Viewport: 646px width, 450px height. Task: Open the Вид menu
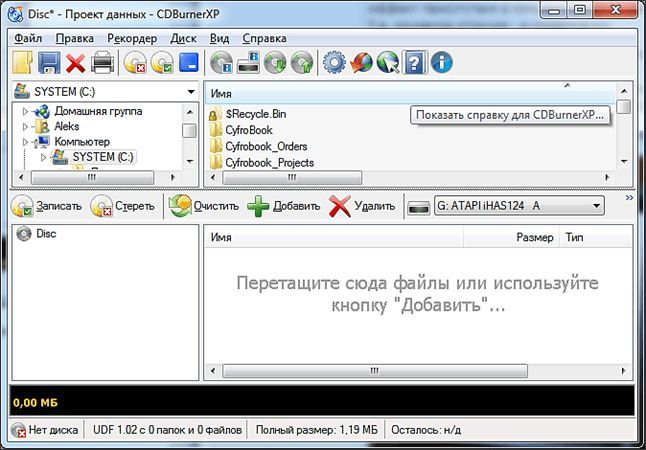tap(220, 38)
